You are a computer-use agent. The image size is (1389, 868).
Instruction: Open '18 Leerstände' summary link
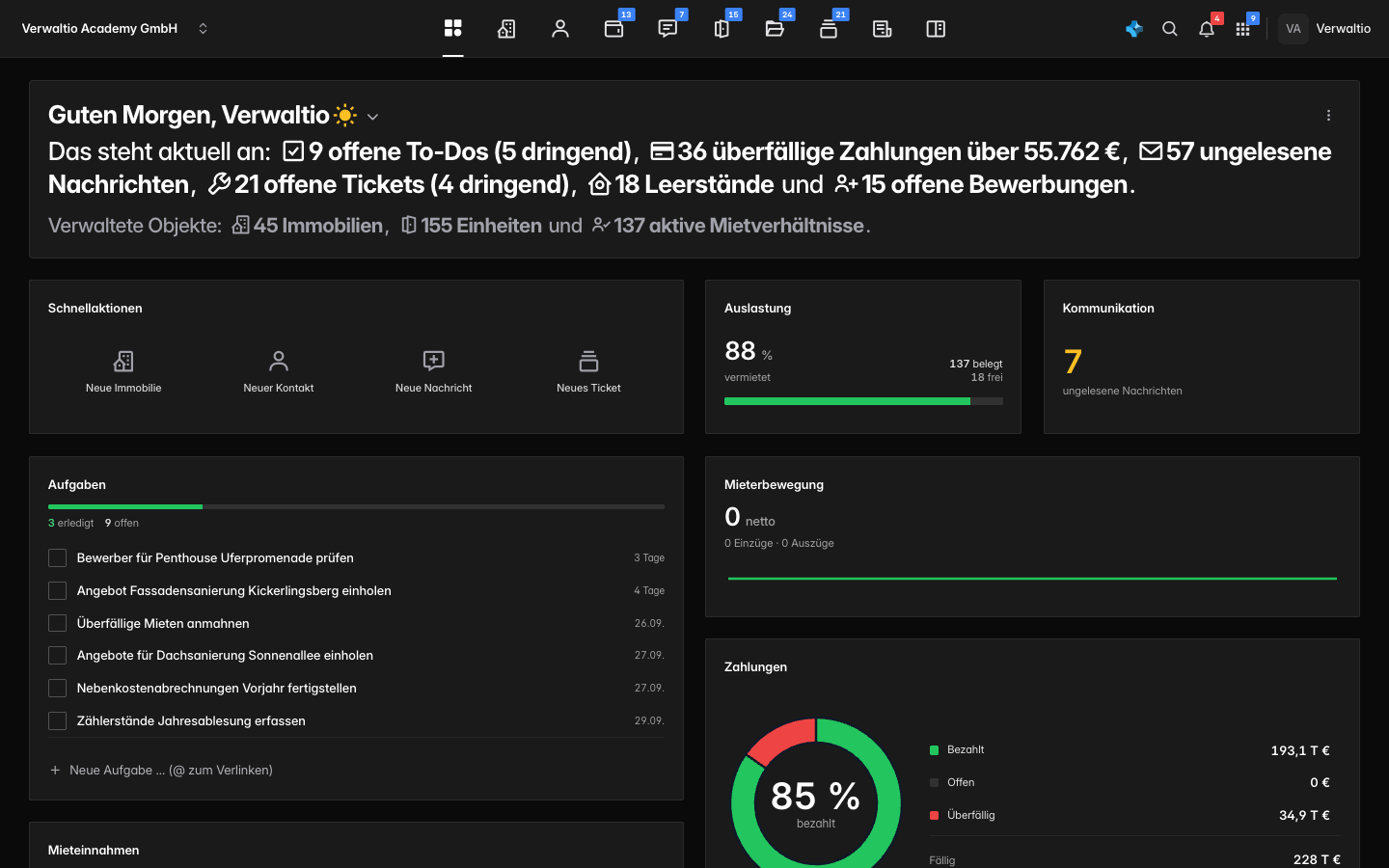[x=681, y=184]
